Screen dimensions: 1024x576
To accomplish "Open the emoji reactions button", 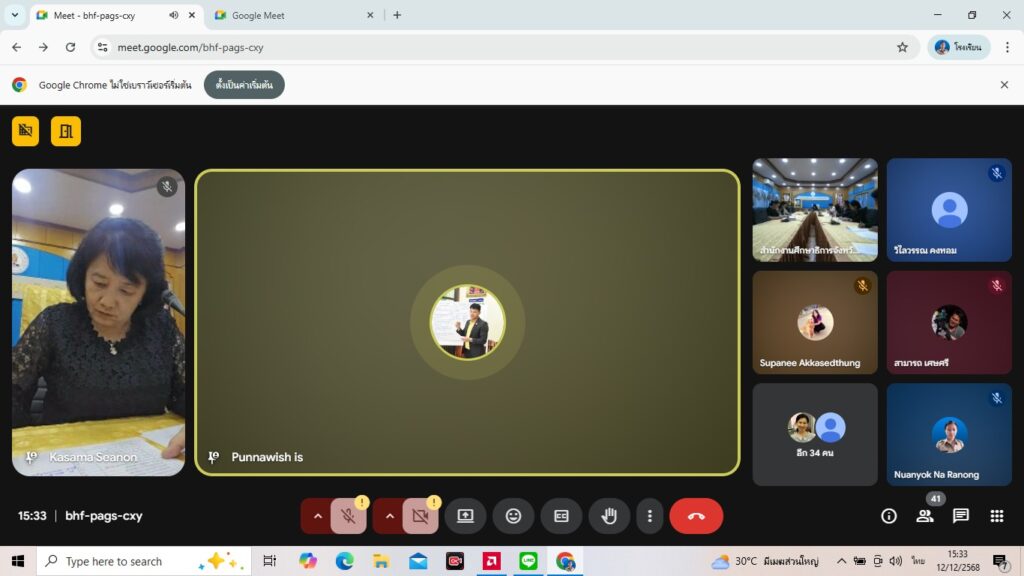I will click(513, 516).
